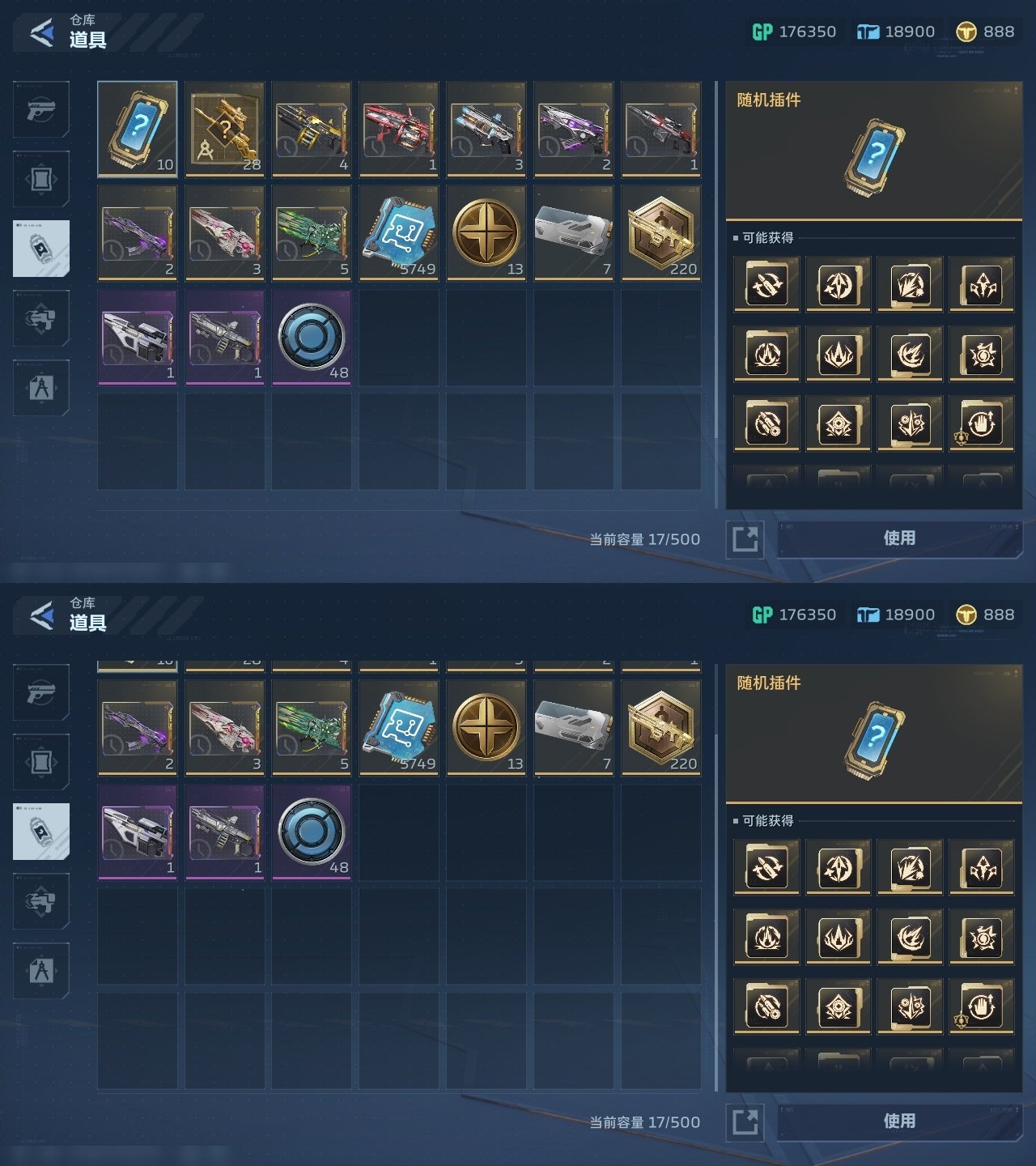Select the gold cross coin in lower inventory

[487, 728]
